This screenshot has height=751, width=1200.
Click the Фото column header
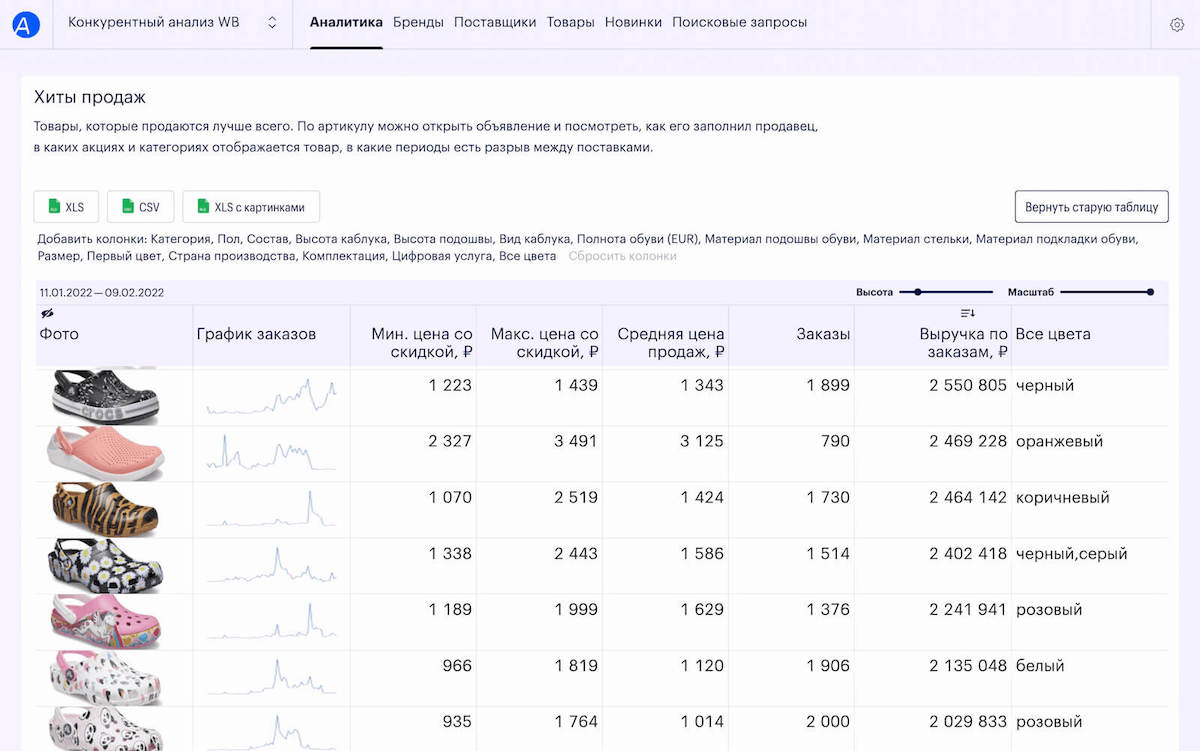(59, 334)
